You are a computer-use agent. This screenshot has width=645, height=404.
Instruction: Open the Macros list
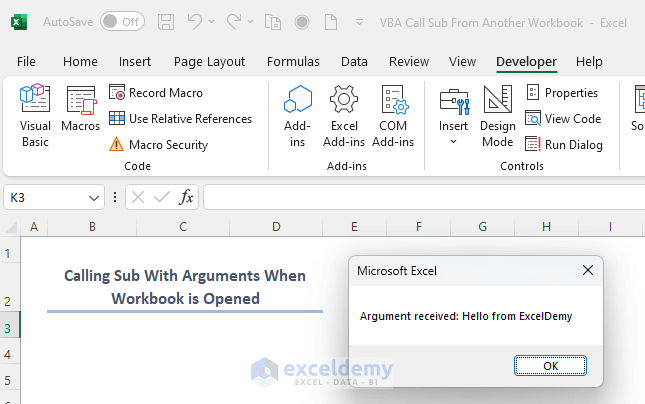click(x=81, y=108)
